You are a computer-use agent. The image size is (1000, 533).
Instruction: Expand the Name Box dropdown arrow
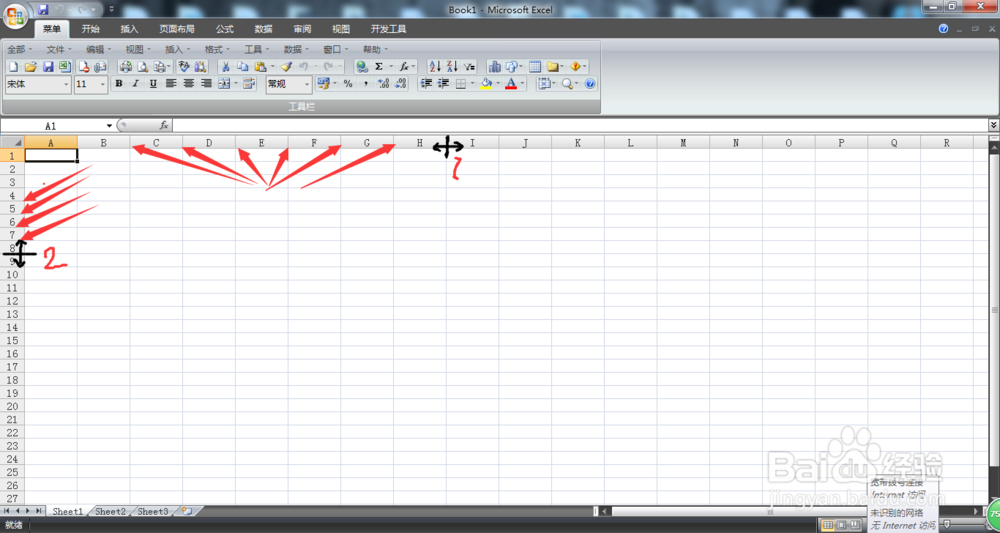[109, 126]
